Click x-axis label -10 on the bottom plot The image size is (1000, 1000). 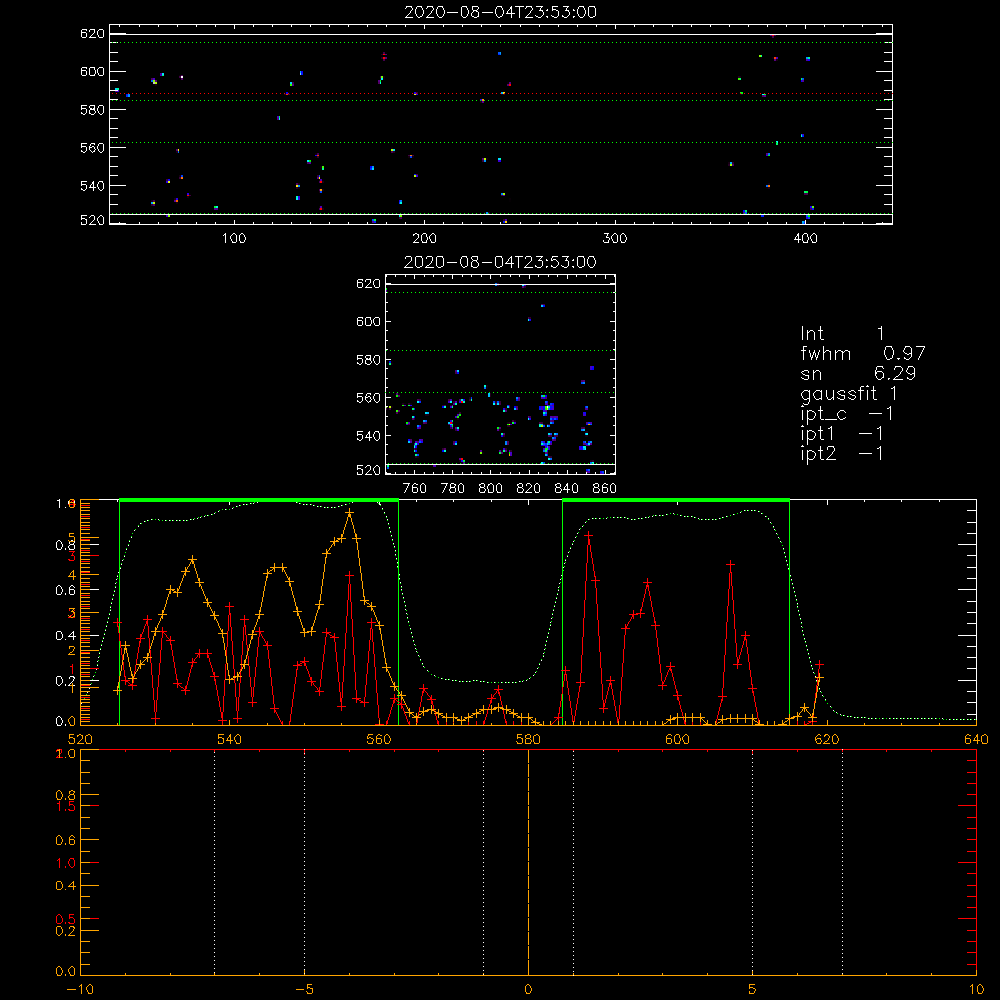pos(80,989)
